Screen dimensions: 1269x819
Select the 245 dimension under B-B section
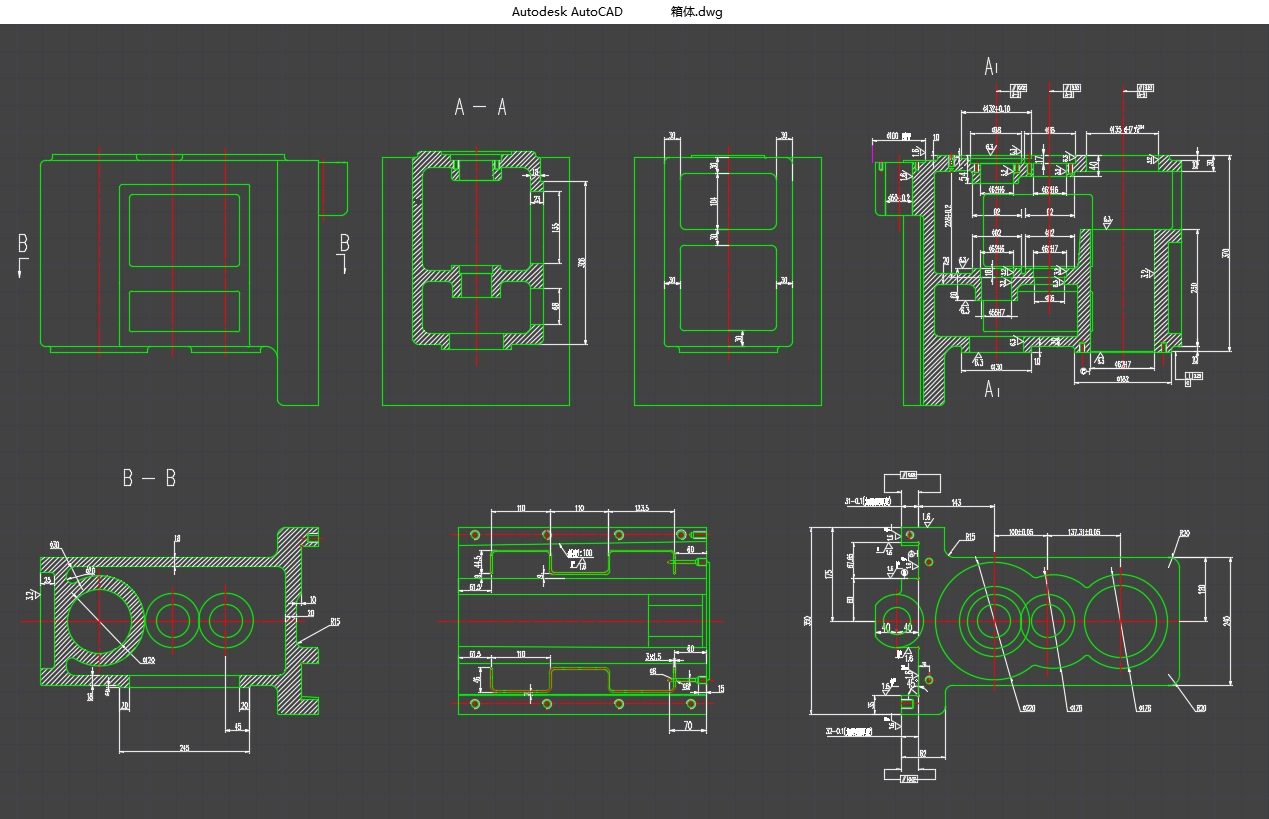pyautogui.click(x=184, y=748)
